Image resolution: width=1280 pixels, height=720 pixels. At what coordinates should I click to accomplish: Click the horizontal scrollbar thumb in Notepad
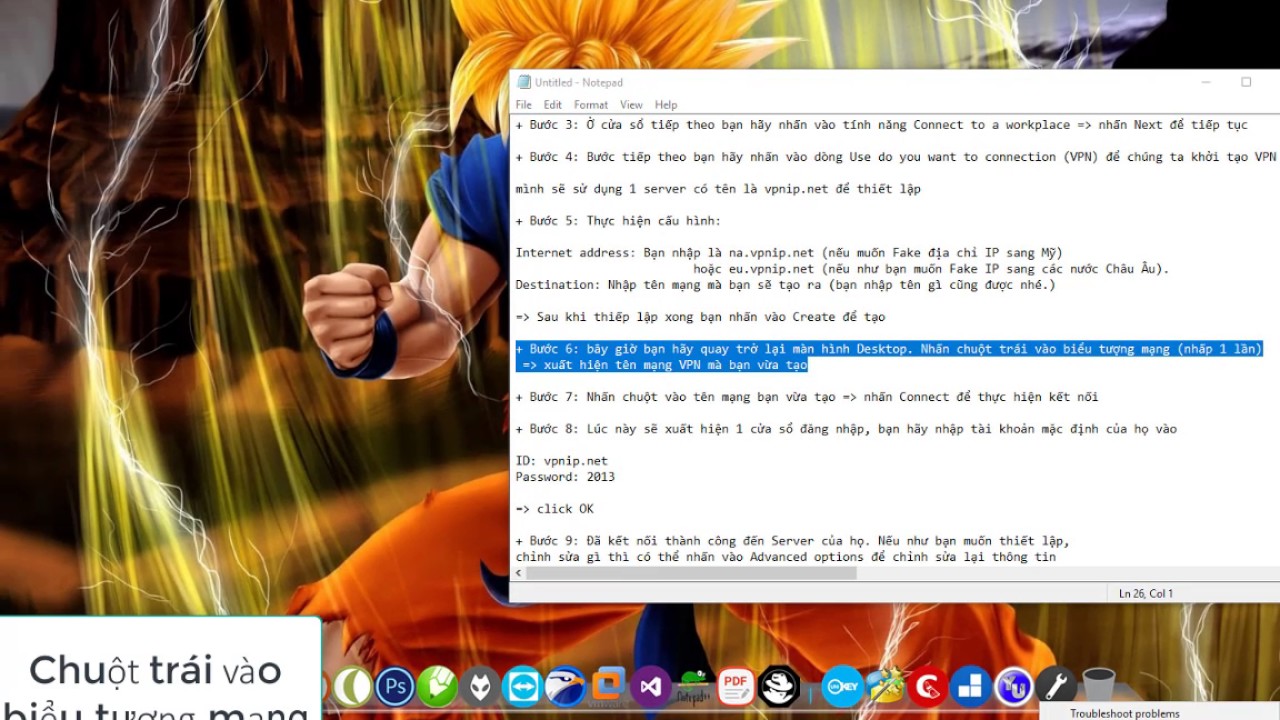[x=691, y=573]
